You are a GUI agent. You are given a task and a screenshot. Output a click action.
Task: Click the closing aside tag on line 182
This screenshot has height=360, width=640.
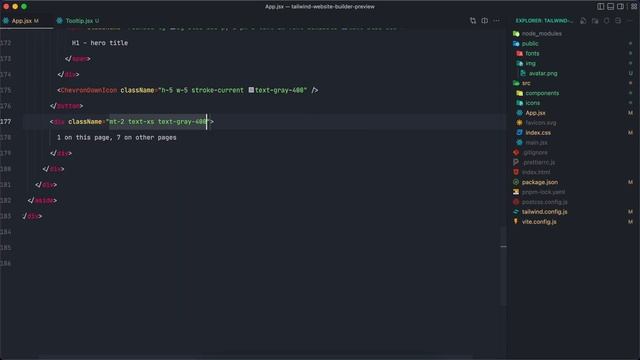42,200
